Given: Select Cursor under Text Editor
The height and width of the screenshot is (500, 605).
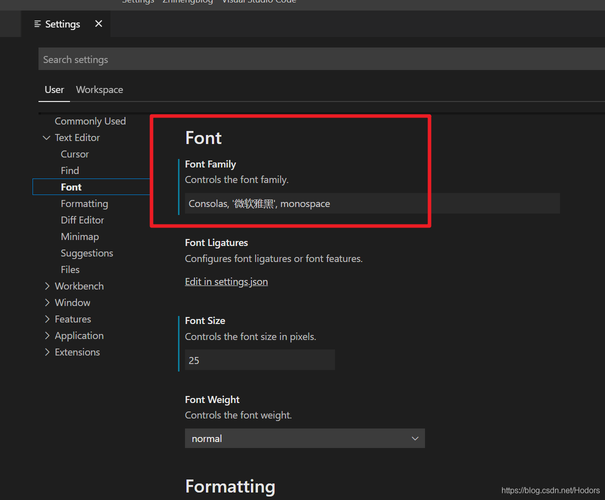Looking at the screenshot, I should pos(75,154).
